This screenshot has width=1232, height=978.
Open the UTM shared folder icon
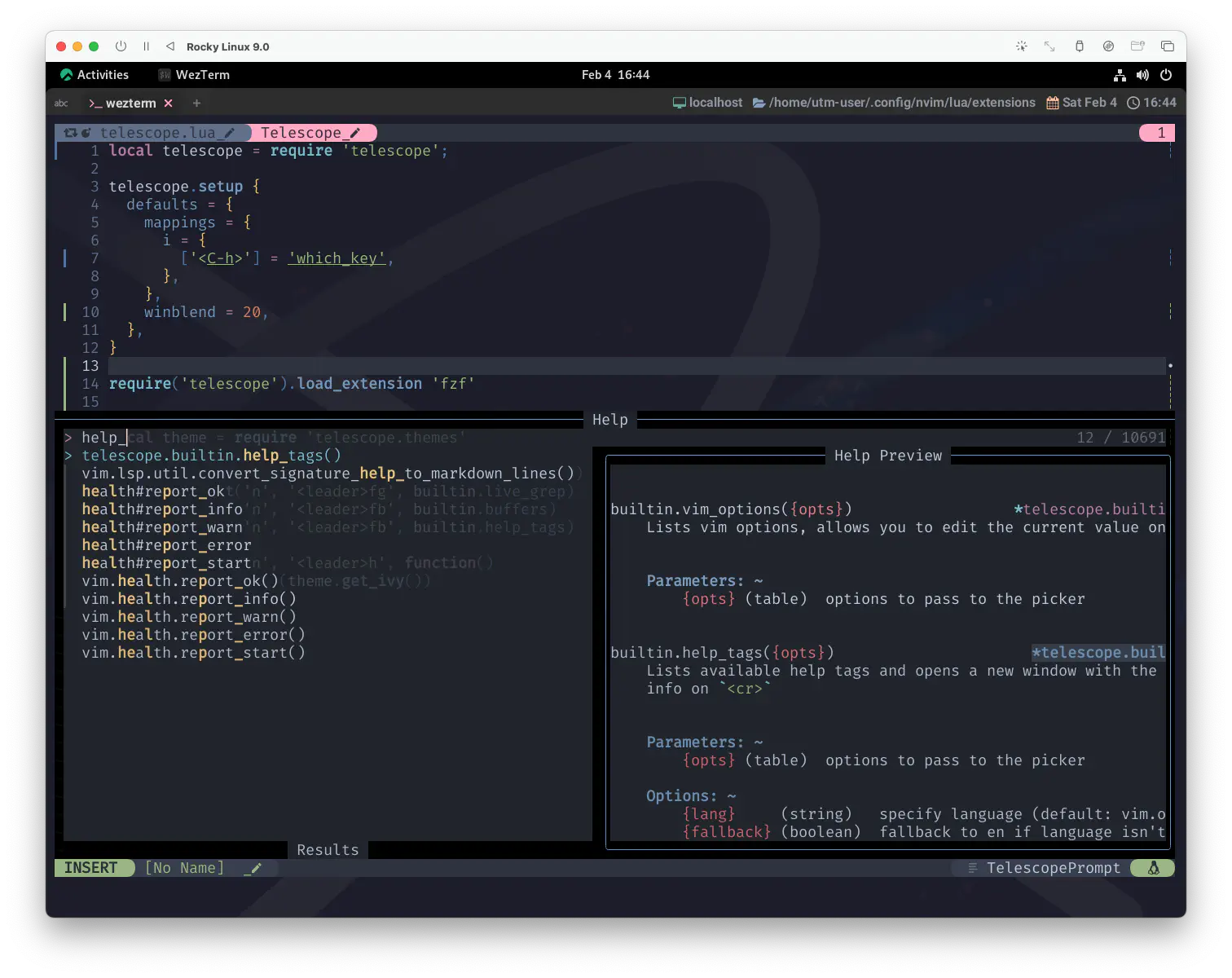1137,46
